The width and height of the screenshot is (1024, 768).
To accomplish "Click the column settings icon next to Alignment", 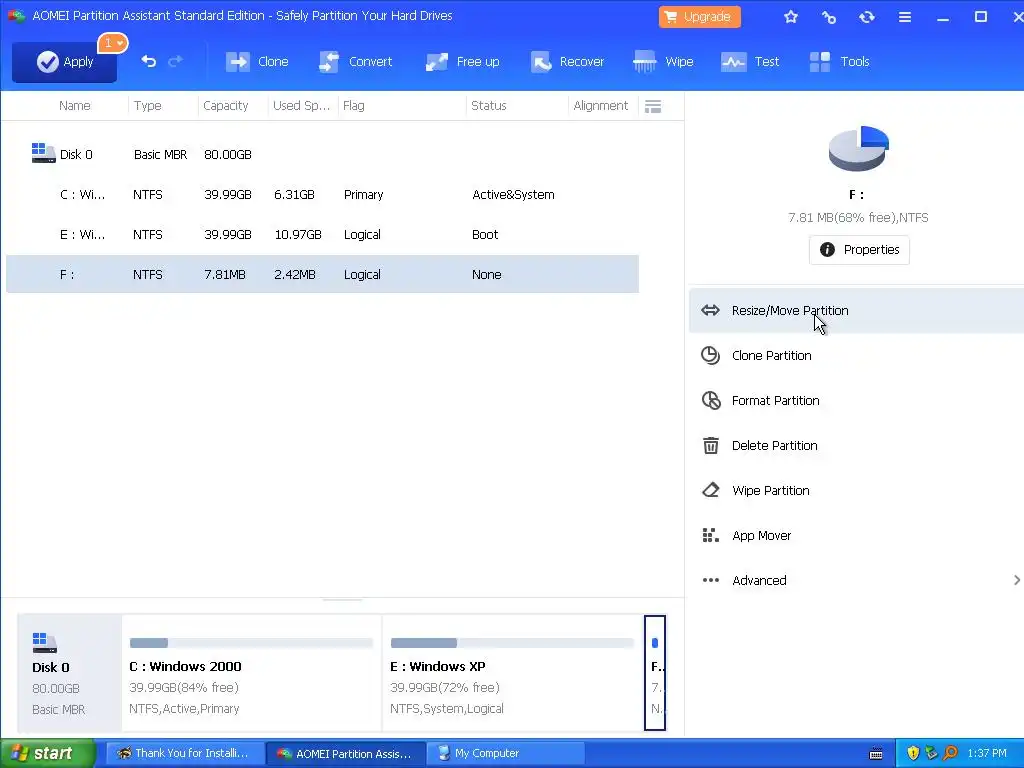I will pos(653,106).
